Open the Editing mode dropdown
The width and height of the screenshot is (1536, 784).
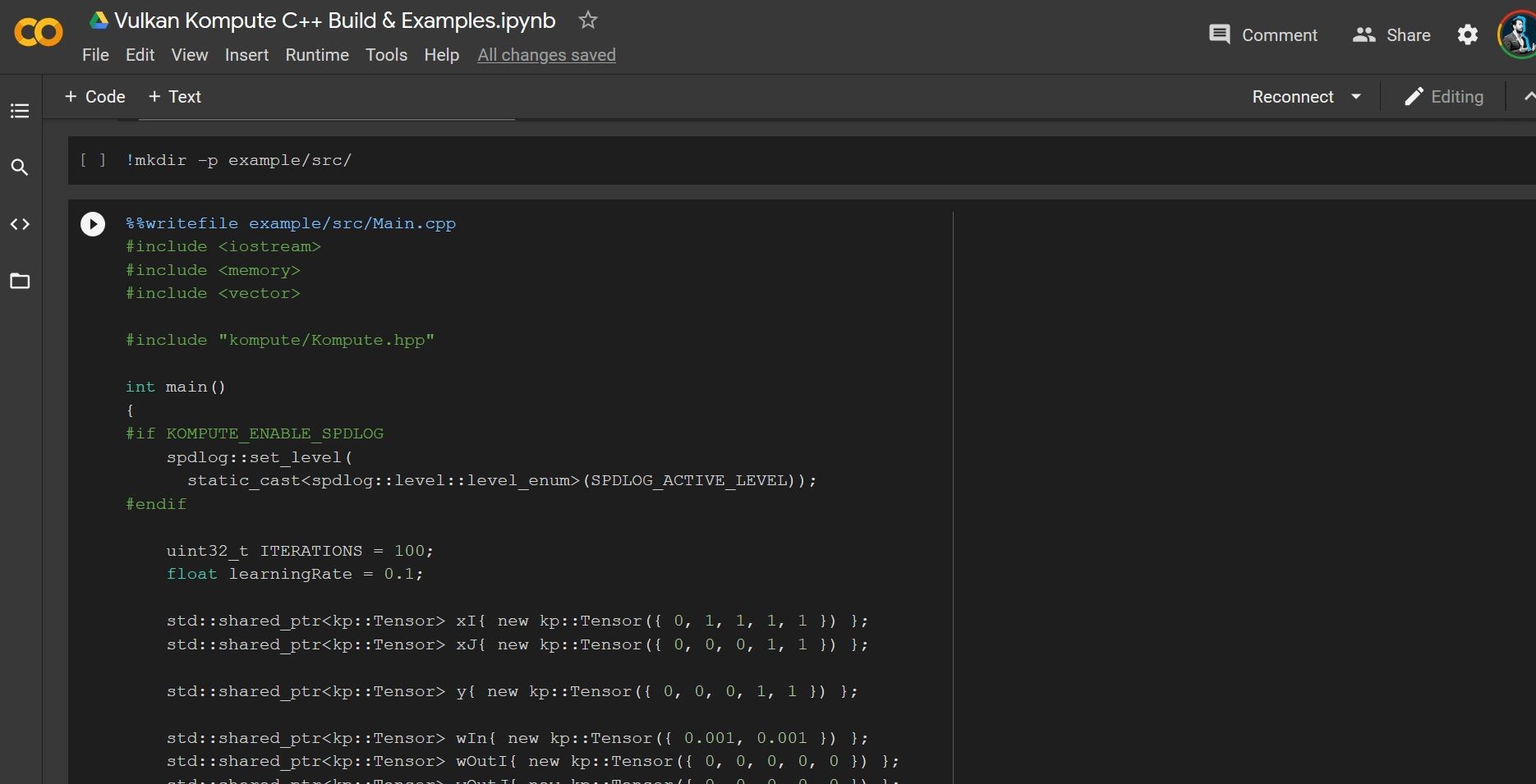pos(1444,97)
